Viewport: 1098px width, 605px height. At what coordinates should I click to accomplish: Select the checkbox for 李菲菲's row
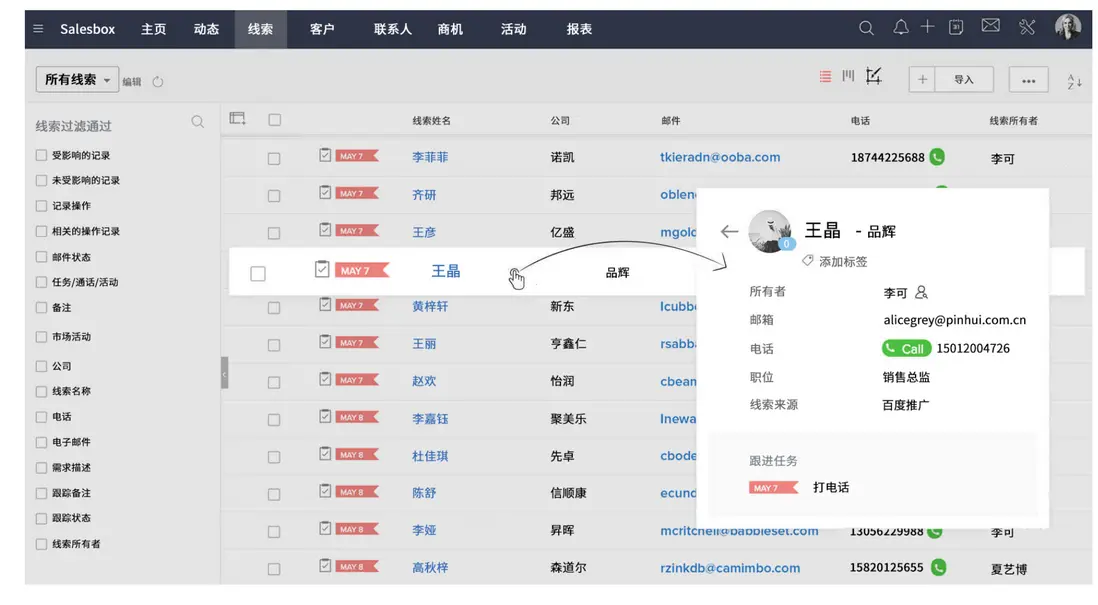(x=274, y=159)
